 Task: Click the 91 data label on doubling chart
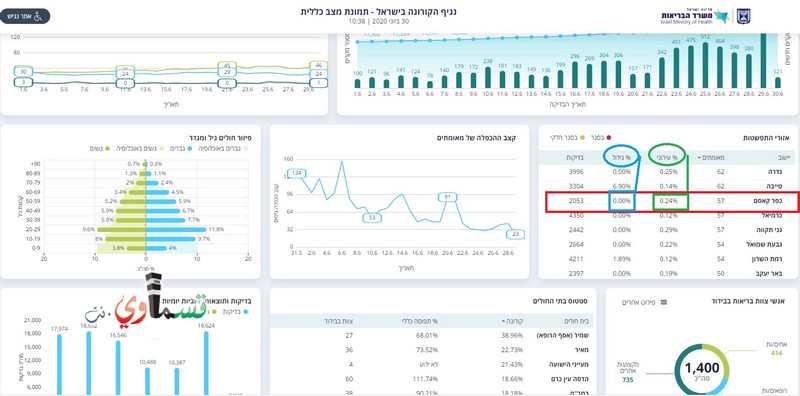[x=447, y=196]
